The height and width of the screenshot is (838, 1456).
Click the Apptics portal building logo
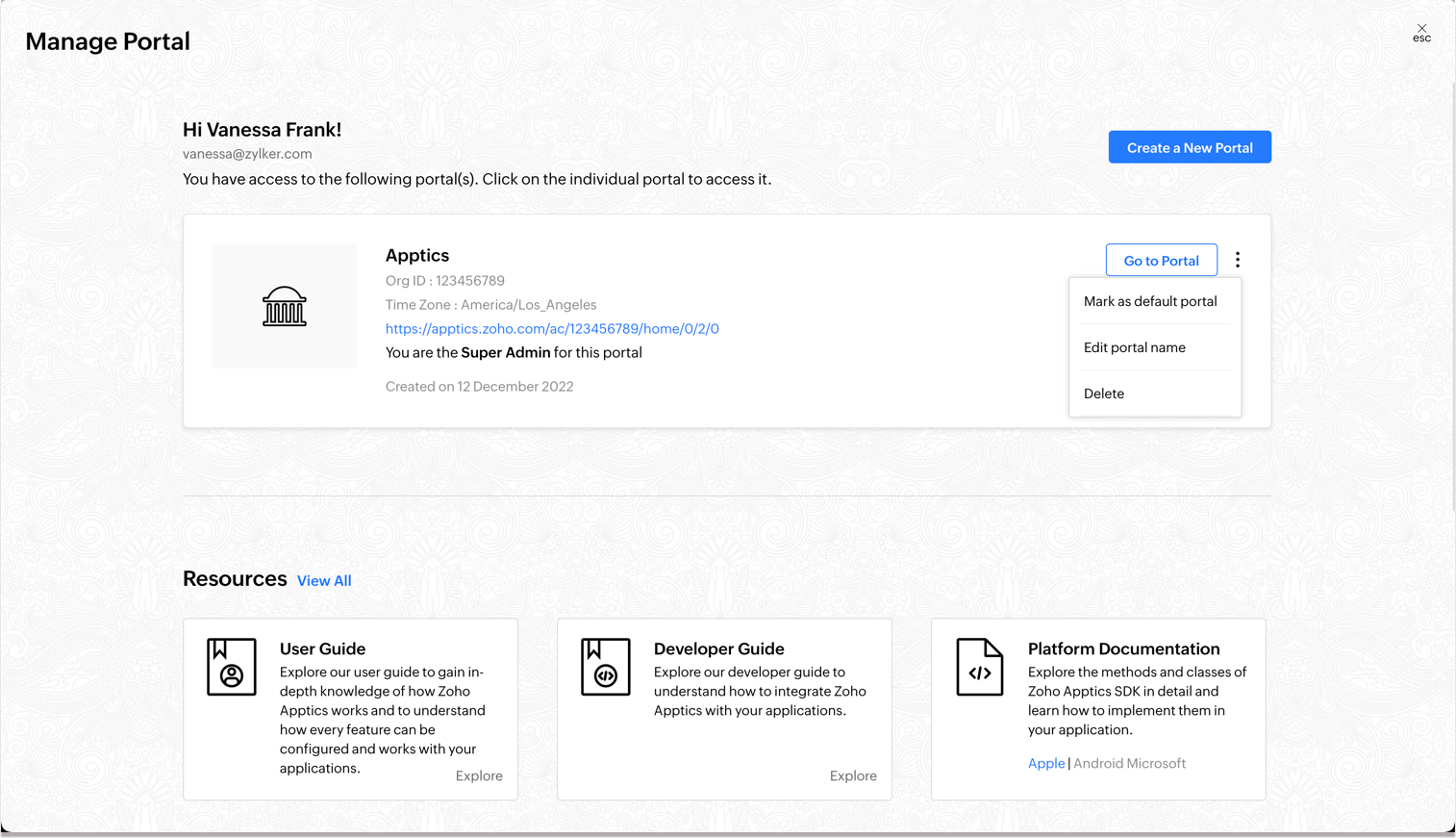[x=285, y=306]
